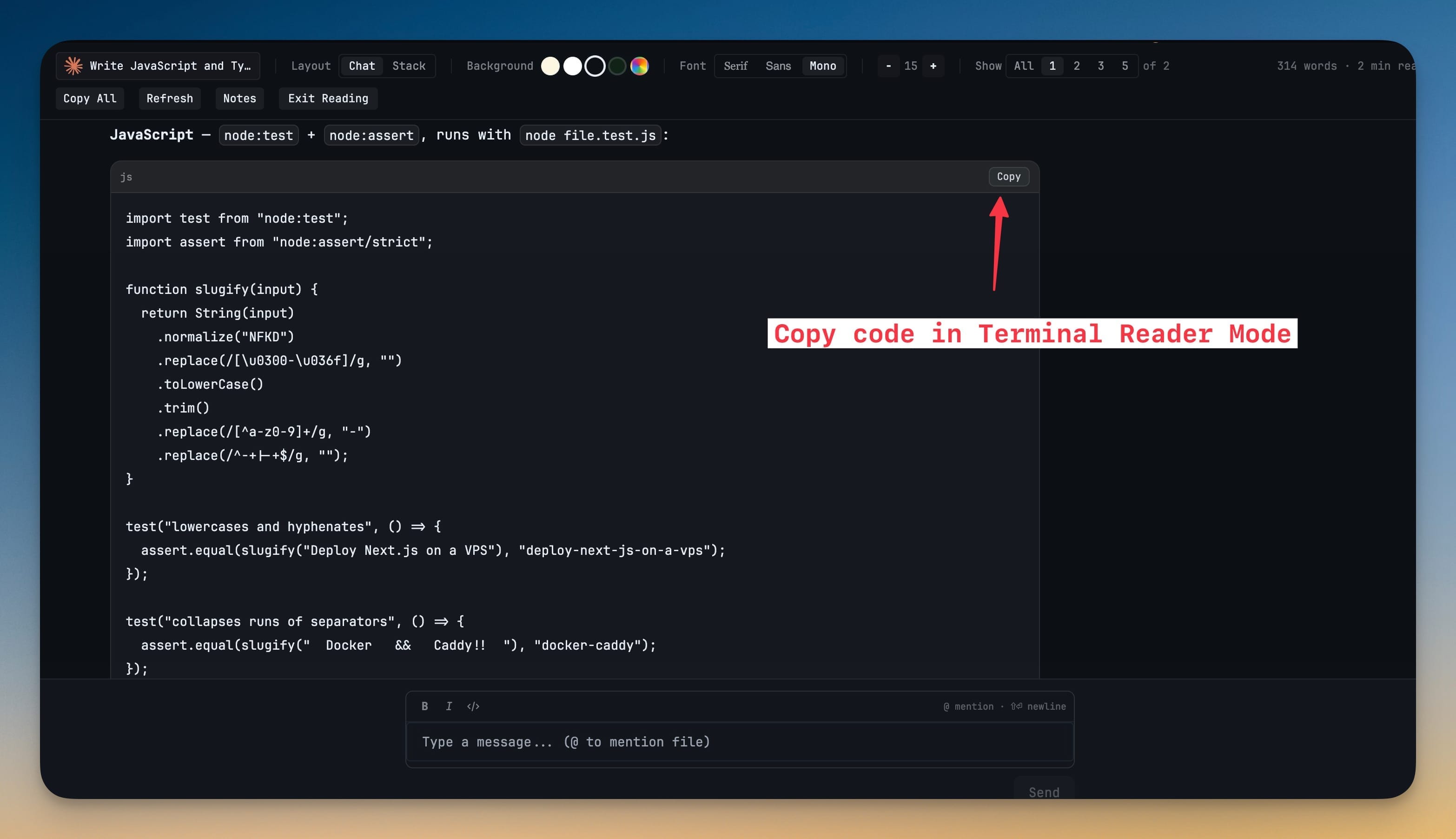The image size is (1456, 839).
Task: Copy the js code block
Action: [x=1008, y=176]
